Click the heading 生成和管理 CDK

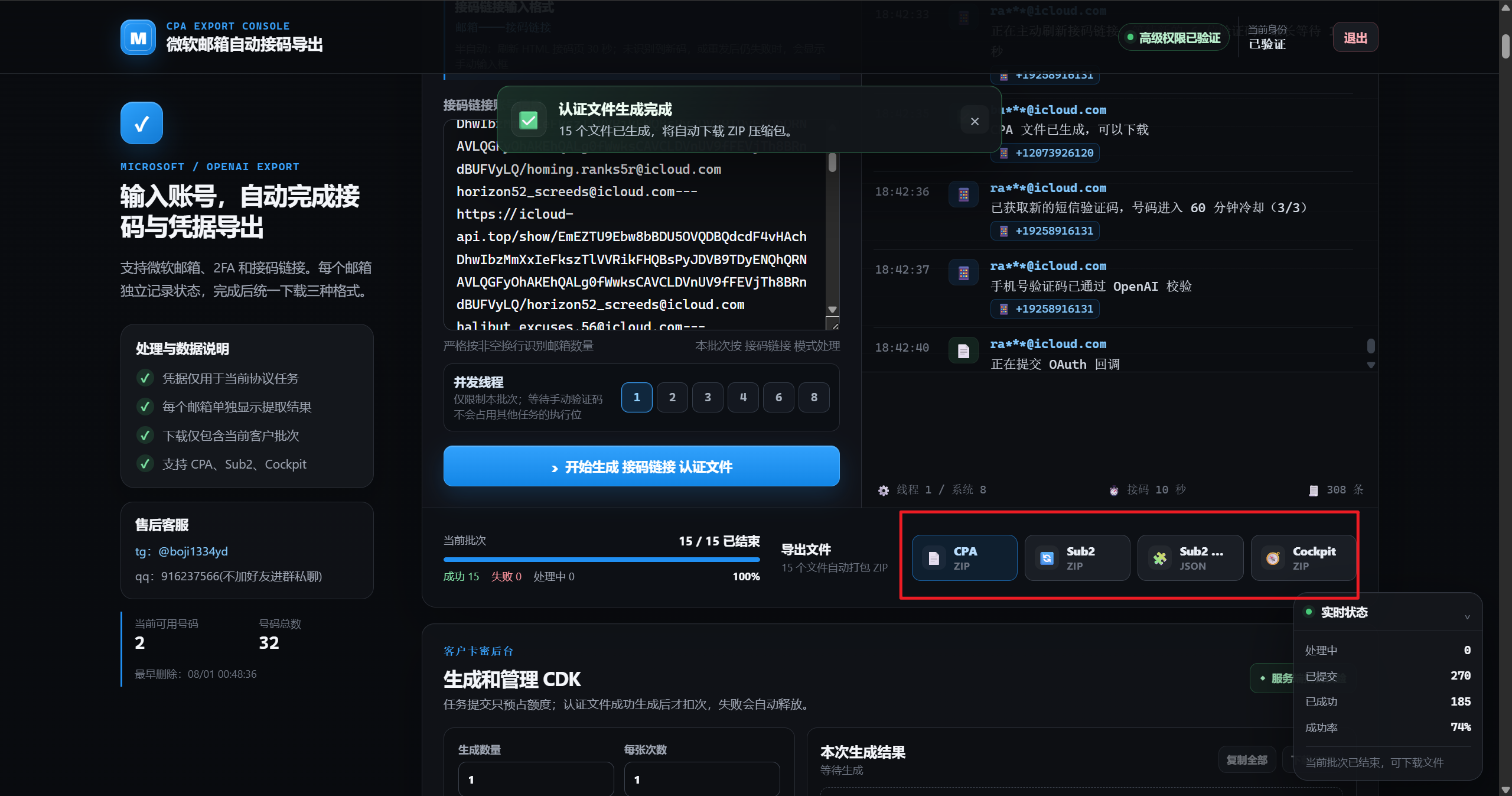(x=512, y=680)
